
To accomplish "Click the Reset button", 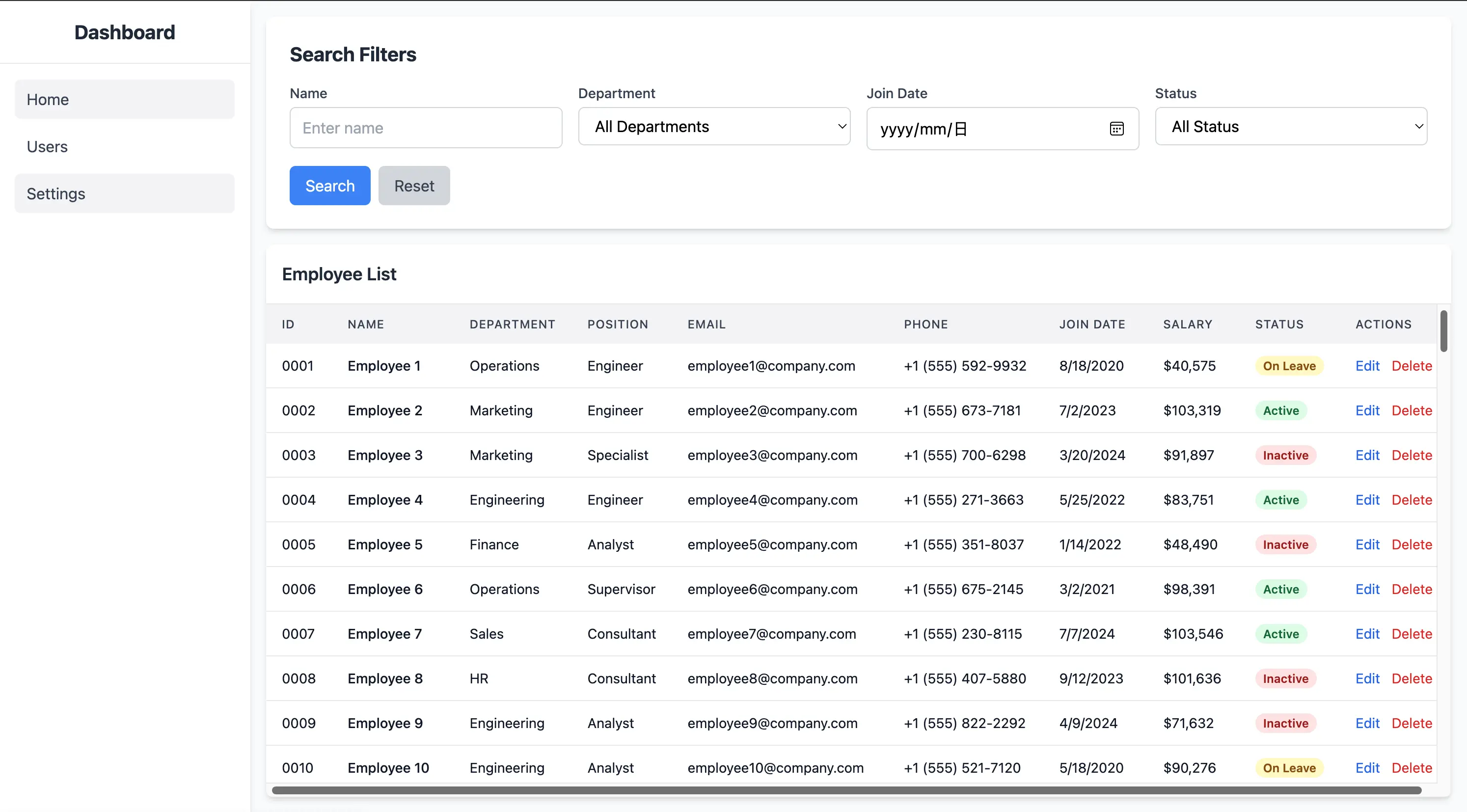I will pos(414,186).
